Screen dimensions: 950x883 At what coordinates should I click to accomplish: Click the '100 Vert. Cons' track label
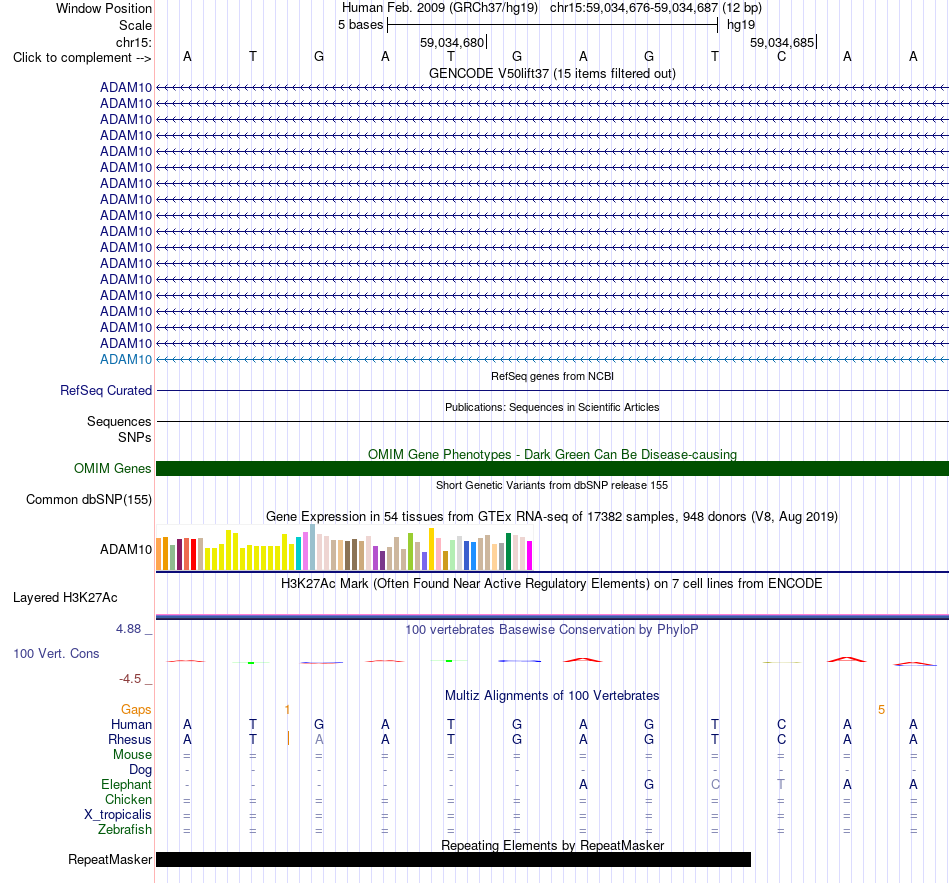pyautogui.click(x=56, y=653)
